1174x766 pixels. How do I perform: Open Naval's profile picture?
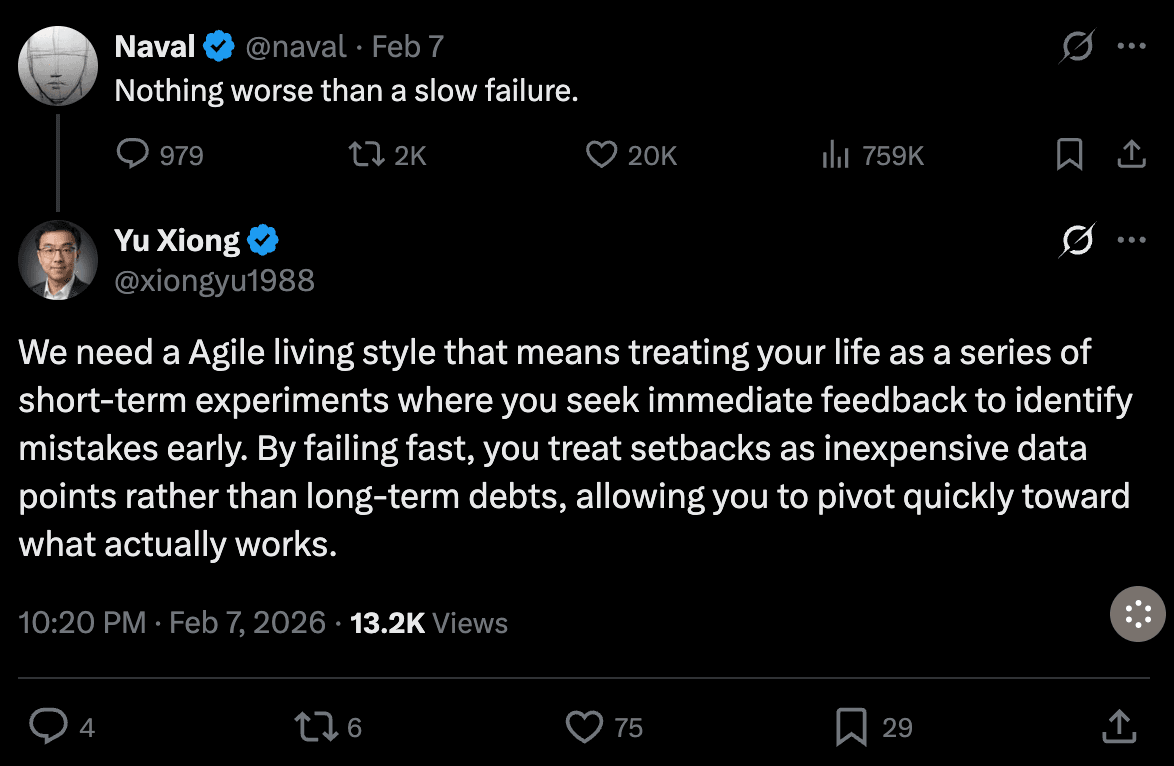click(x=58, y=66)
